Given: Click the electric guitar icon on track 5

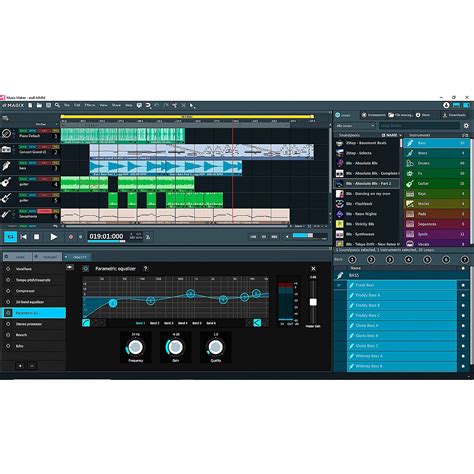Looking at the screenshot, I should pyautogui.click(x=6, y=198).
